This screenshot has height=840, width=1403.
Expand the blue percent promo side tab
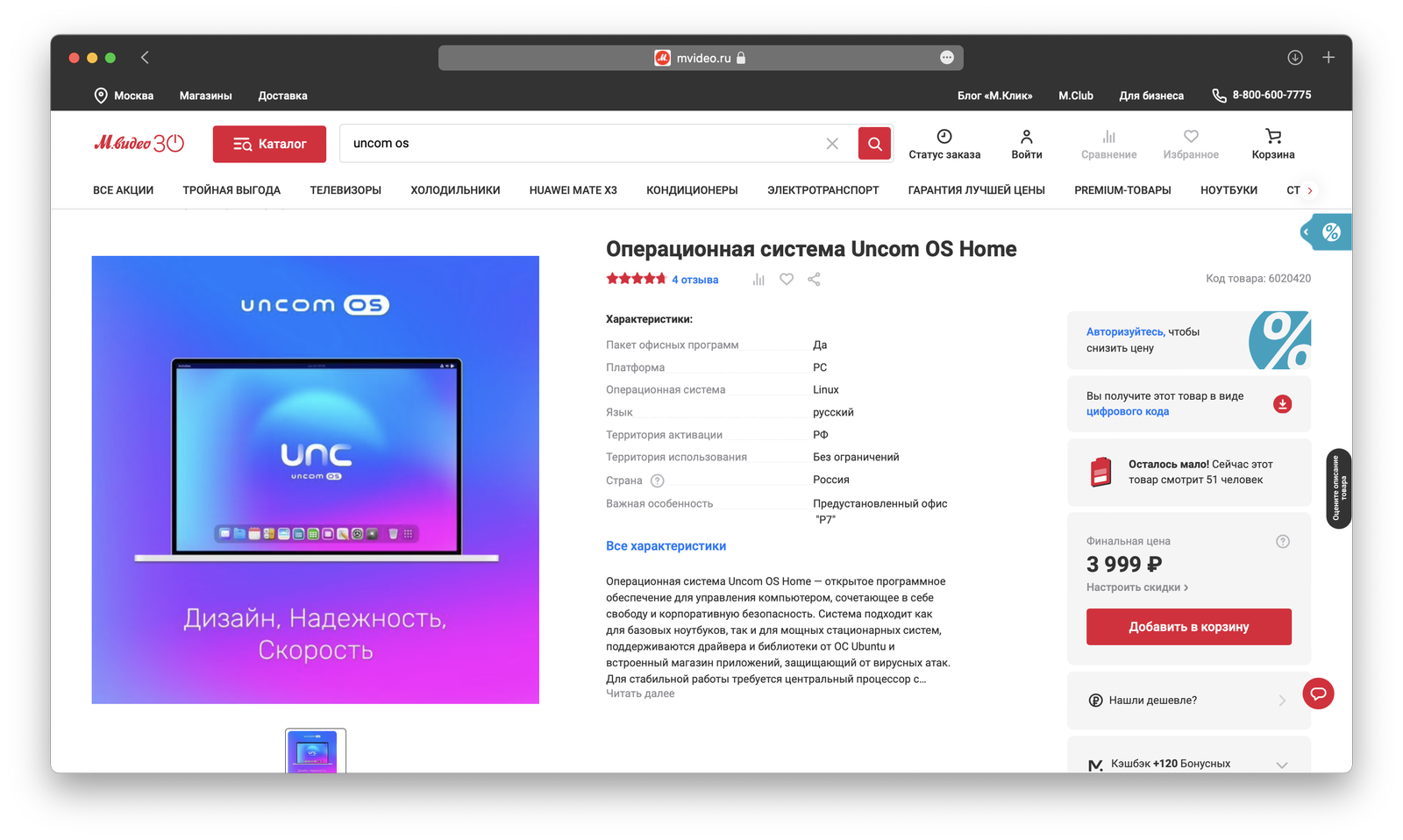click(x=1326, y=232)
